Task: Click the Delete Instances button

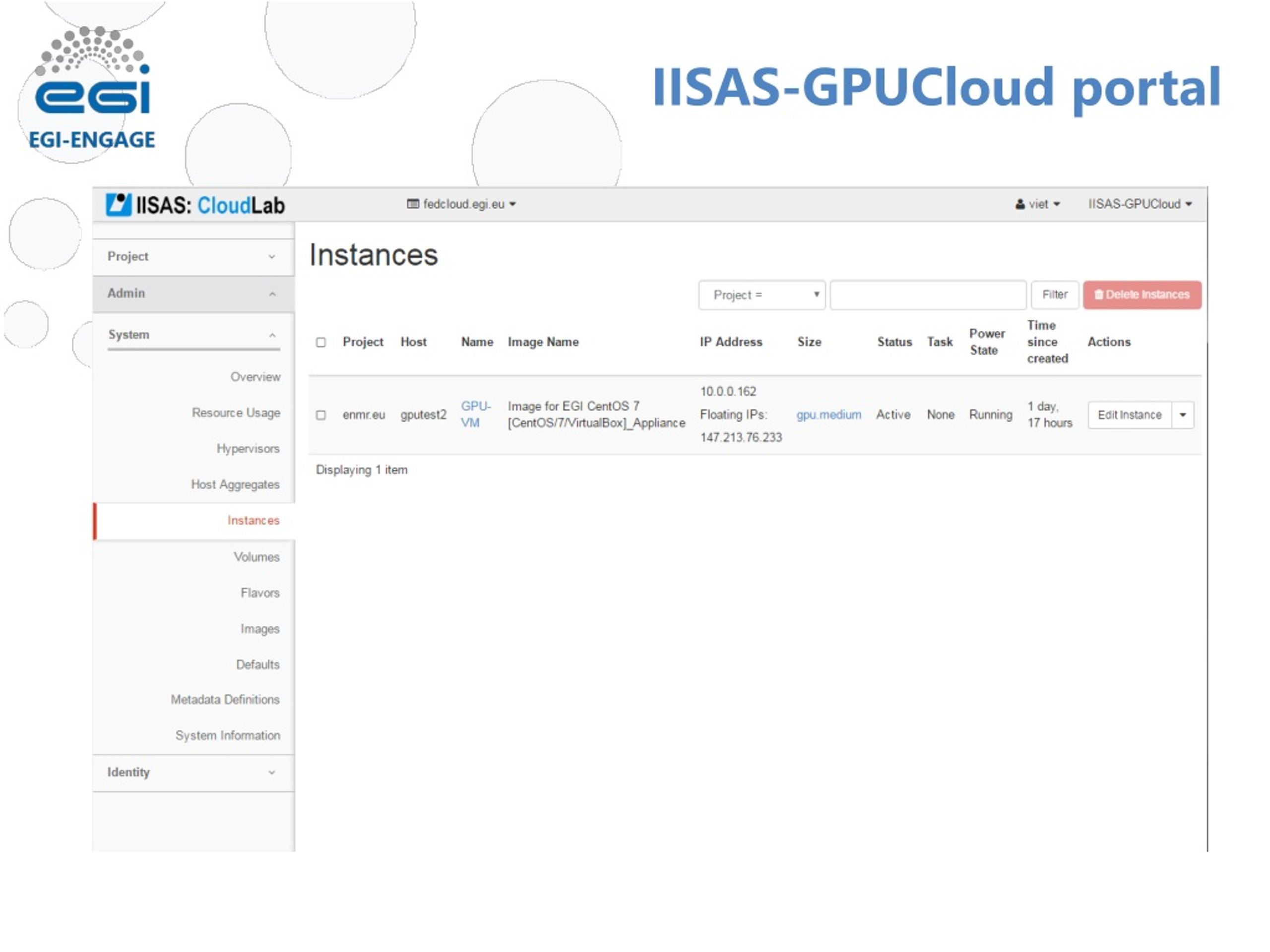Action: pyautogui.click(x=1142, y=295)
